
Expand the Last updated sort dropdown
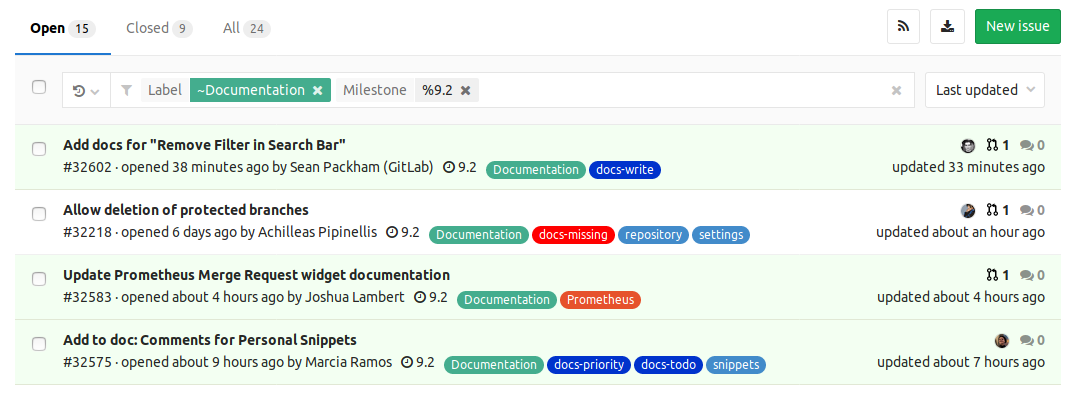pos(985,90)
